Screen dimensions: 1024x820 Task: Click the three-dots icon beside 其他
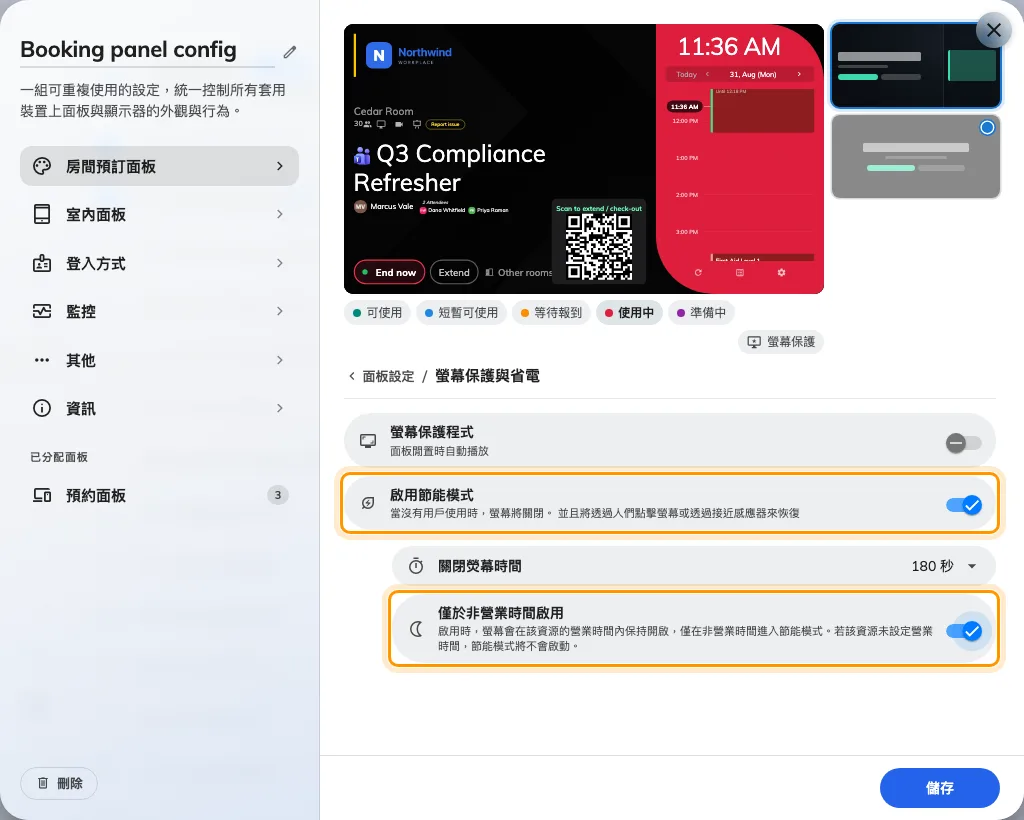coord(42,360)
